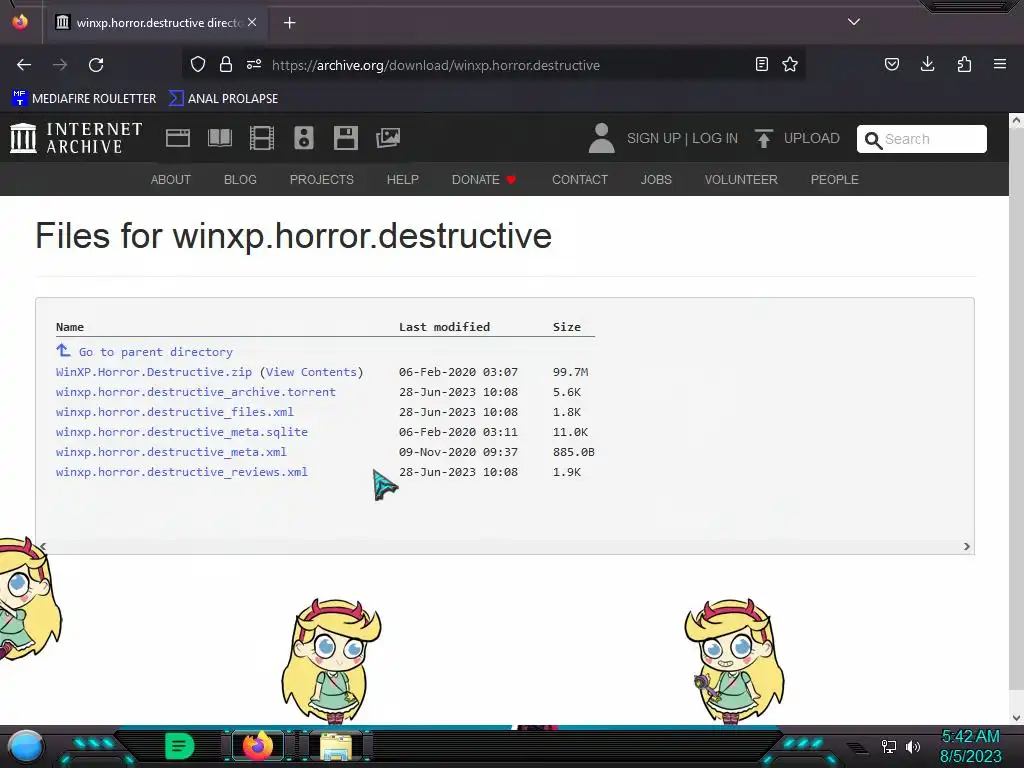The image size is (1024, 768).
Task: Click the 99.7M size value
Action: click(x=571, y=372)
